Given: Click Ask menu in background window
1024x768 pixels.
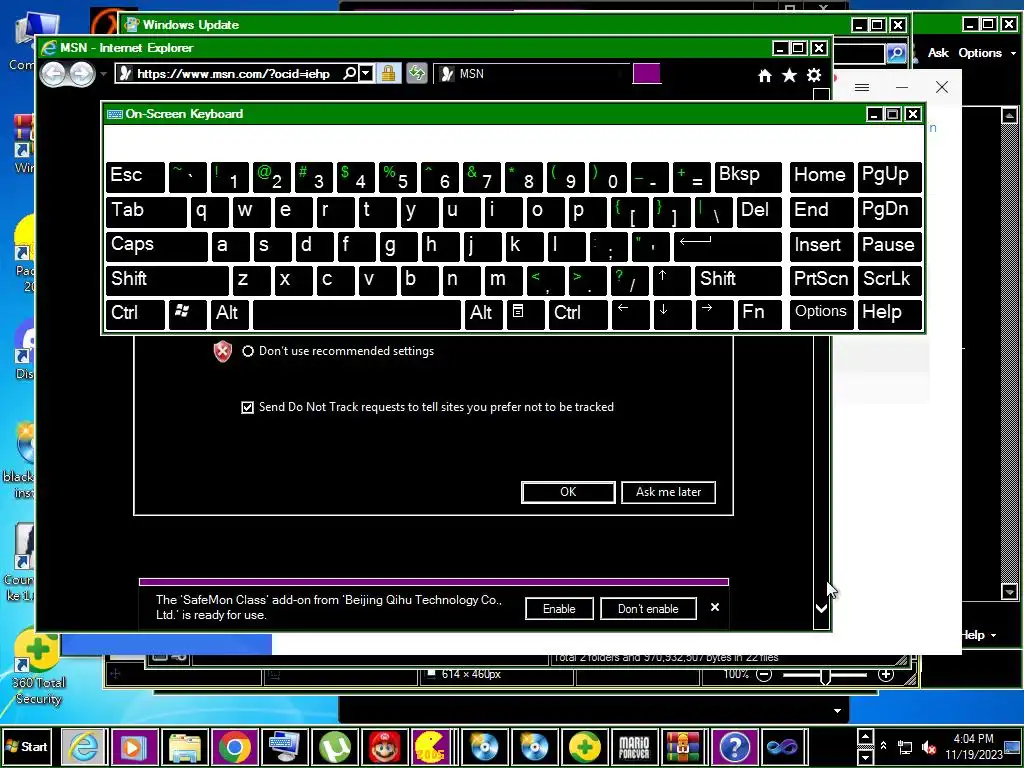Looking at the screenshot, I should (x=938, y=53).
